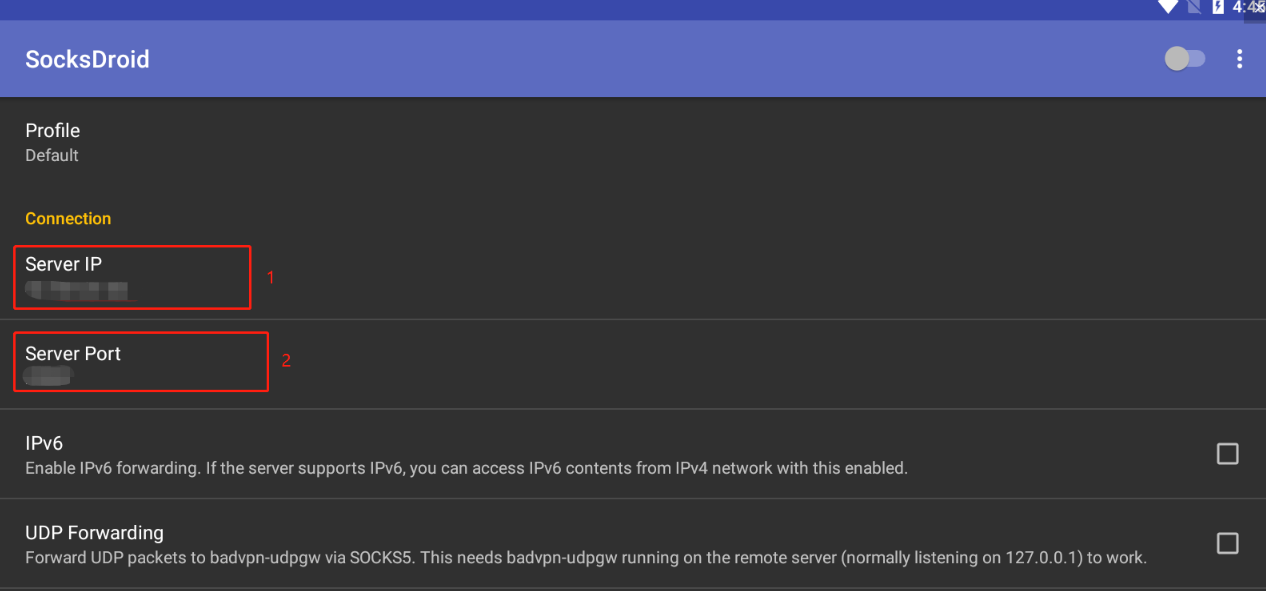
Task: Click the clock time in status bar
Action: [1248, 7]
